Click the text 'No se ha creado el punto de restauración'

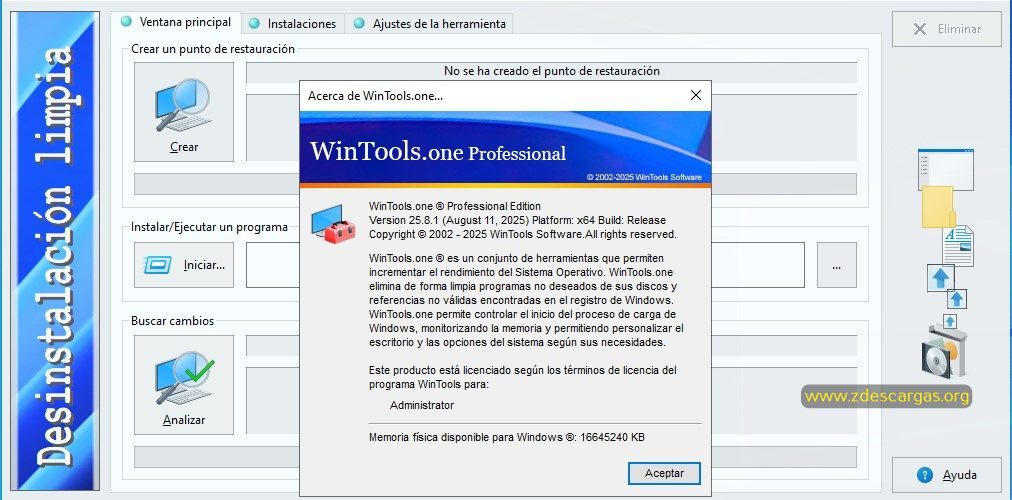tap(552, 71)
